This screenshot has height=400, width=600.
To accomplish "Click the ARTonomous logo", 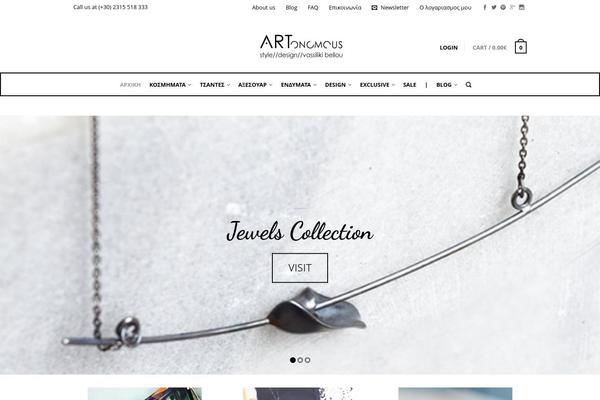I will pyautogui.click(x=301, y=47).
